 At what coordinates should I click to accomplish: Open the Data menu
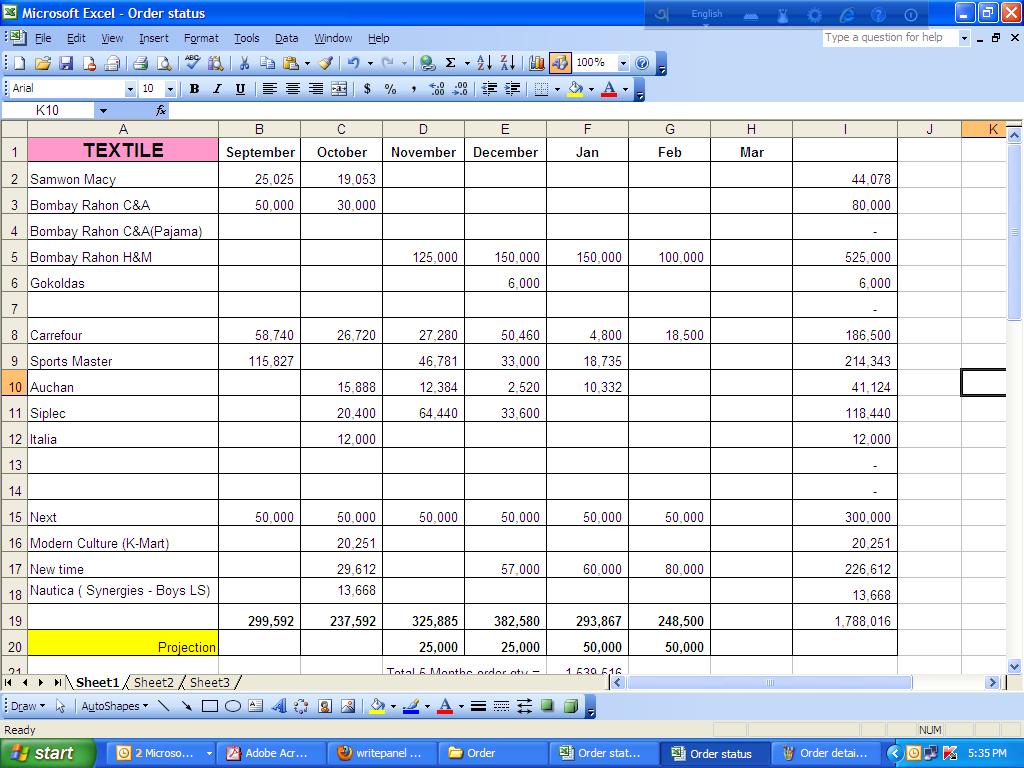pos(286,39)
